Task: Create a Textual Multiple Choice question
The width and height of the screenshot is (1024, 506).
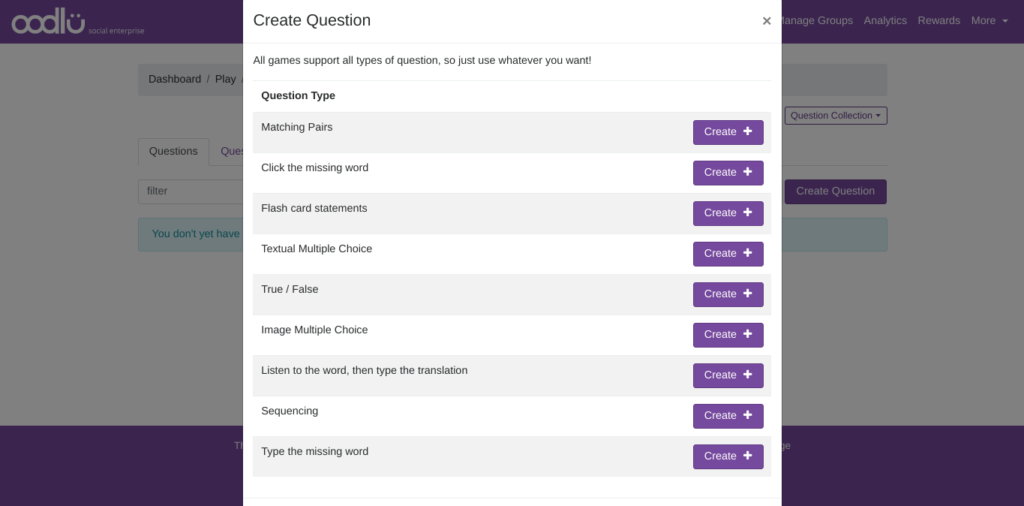Action: (x=727, y=254)
